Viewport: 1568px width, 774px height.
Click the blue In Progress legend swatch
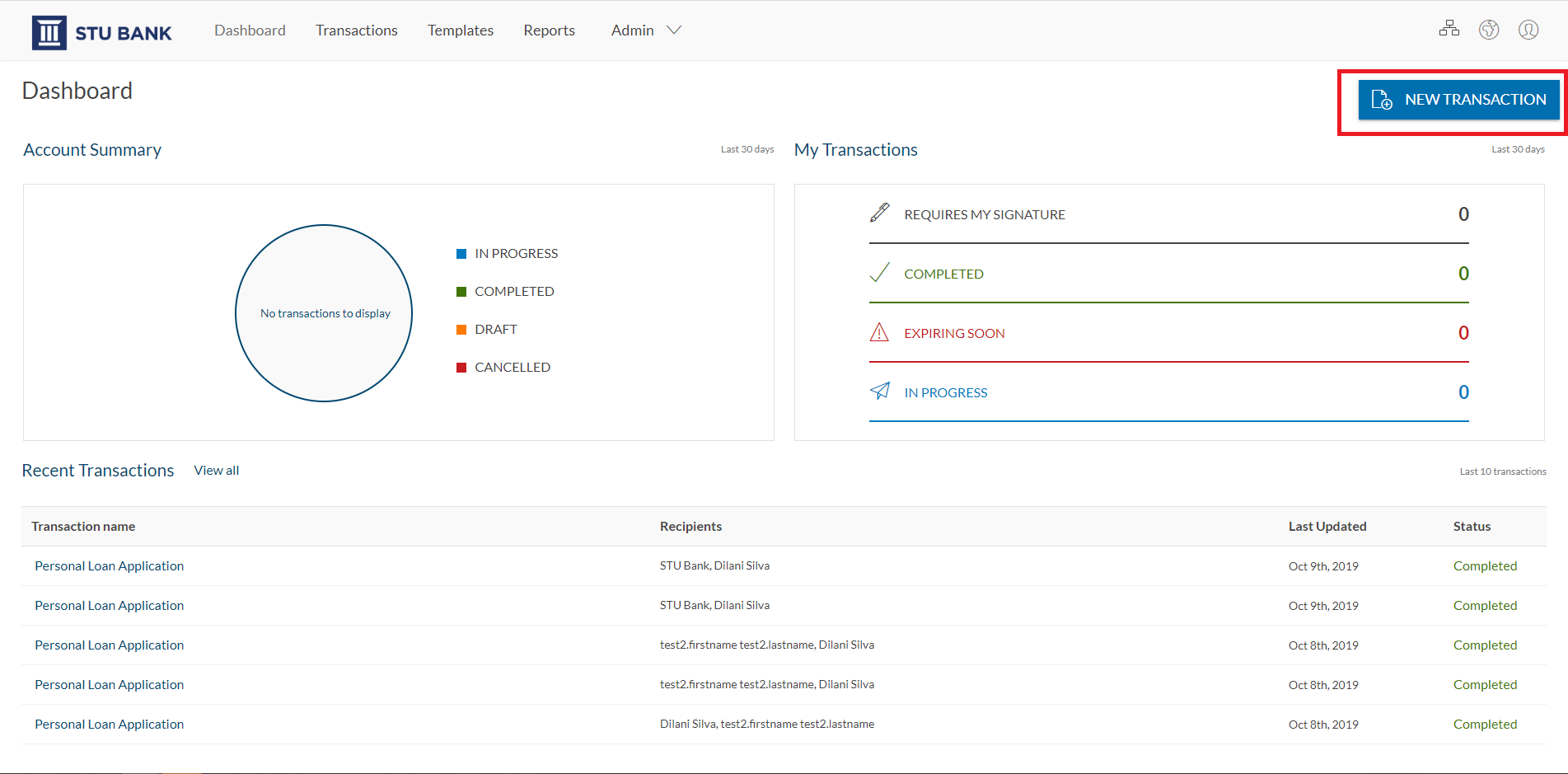point(461,254)
